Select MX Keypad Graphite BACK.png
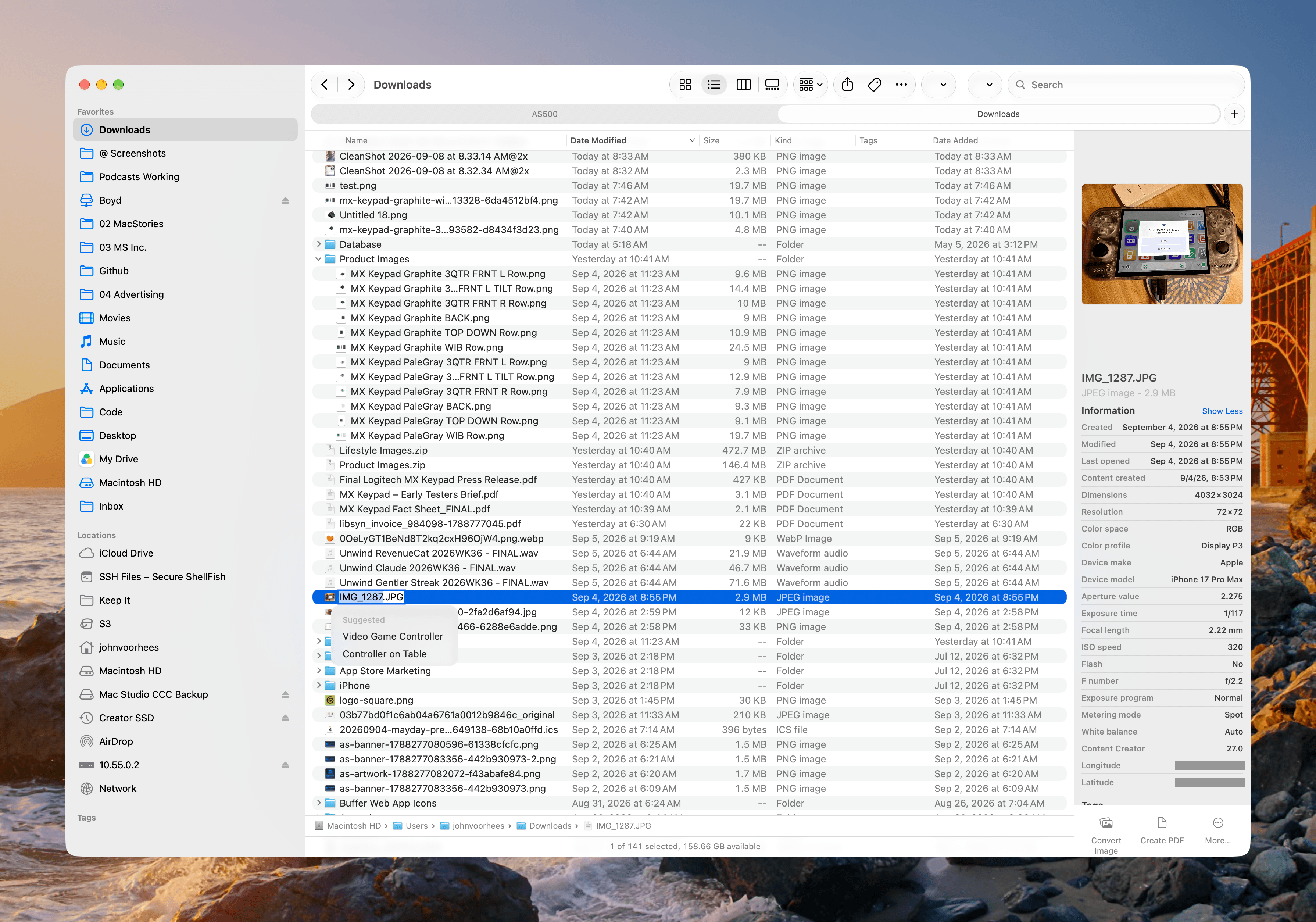 (689, 318)
